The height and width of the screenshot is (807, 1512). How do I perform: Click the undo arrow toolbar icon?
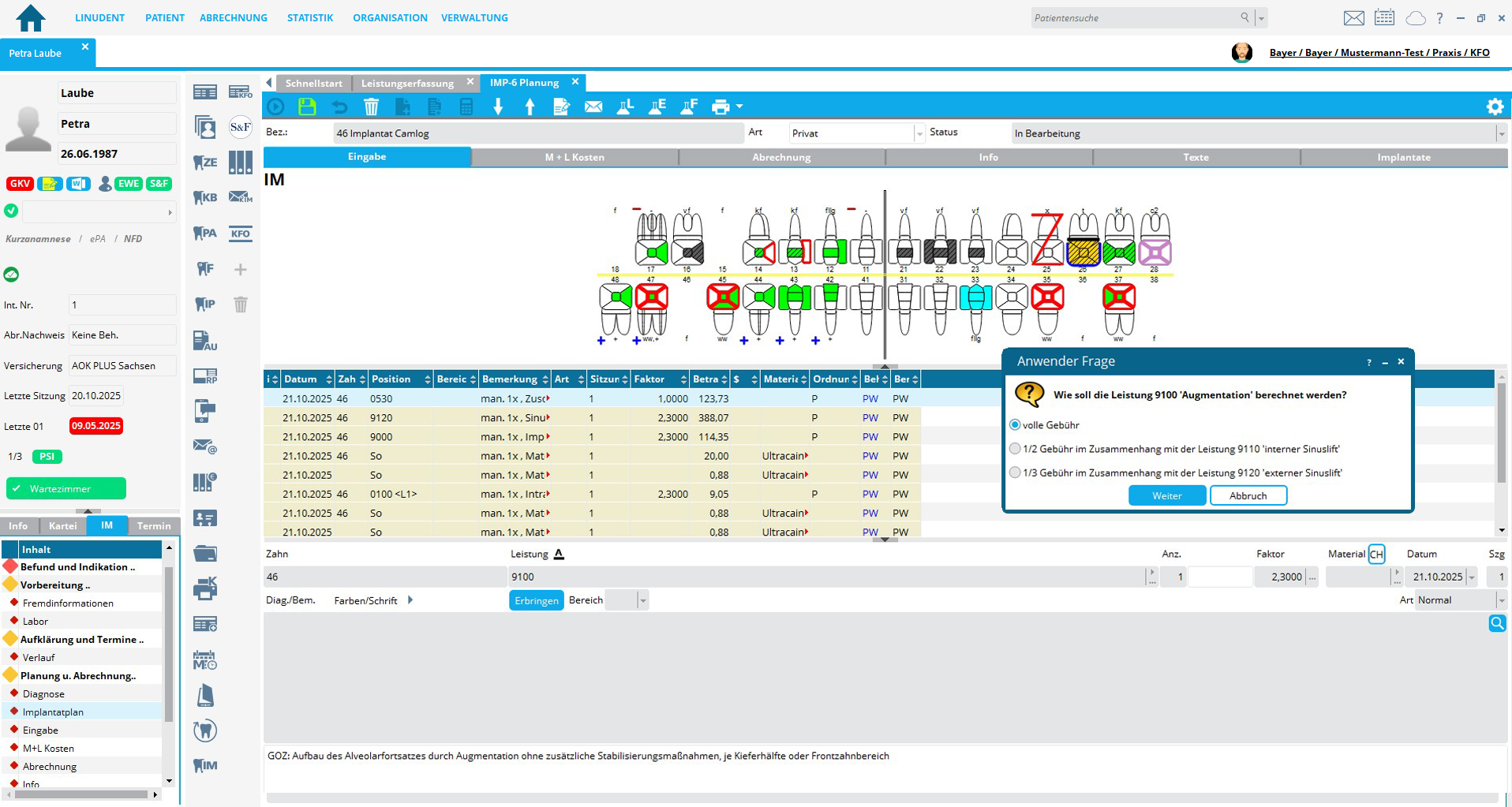339,106
